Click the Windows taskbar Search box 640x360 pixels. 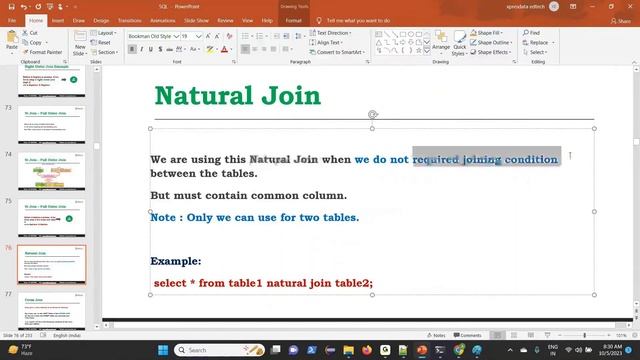click(219, 350)
